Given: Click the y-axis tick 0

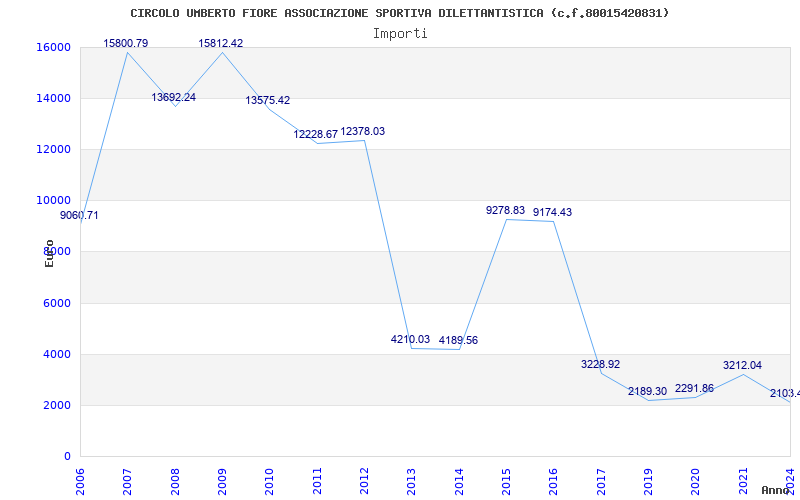Looking at the screenshot, I should coord(67,456).
